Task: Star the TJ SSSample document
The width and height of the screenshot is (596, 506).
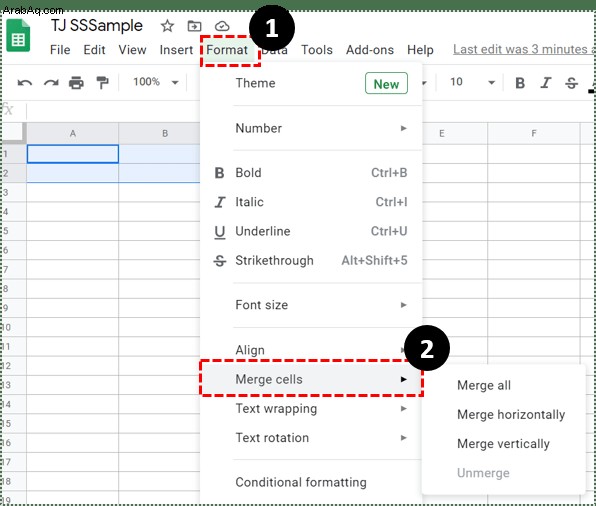Action: click(x=167, y=26)
